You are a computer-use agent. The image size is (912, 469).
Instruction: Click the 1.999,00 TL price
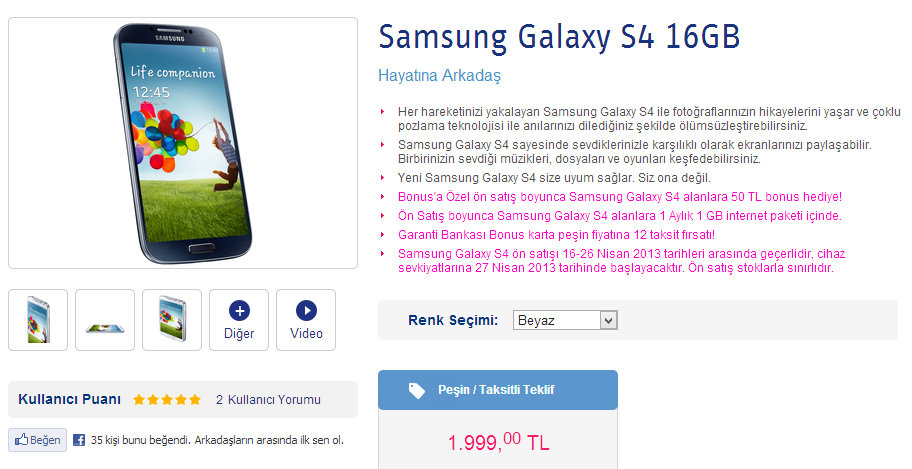point(498,442)
